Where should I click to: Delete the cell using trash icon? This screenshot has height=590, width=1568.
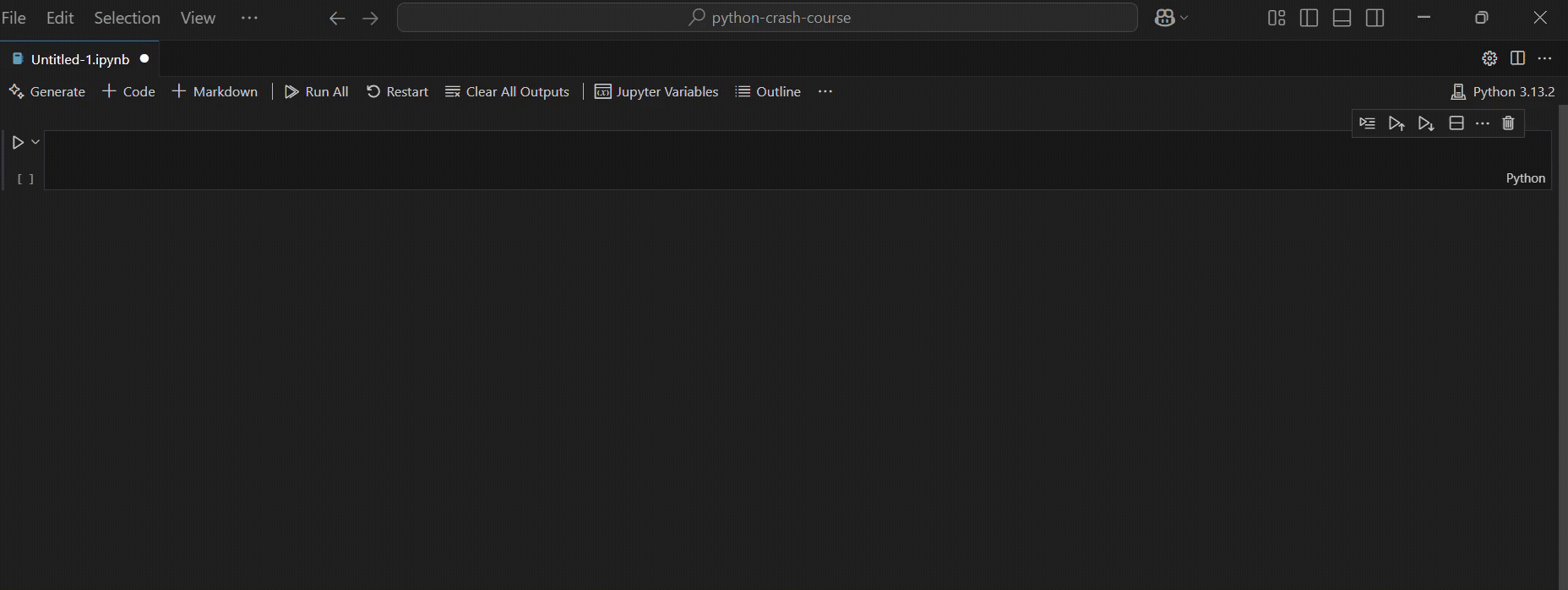1508,123
